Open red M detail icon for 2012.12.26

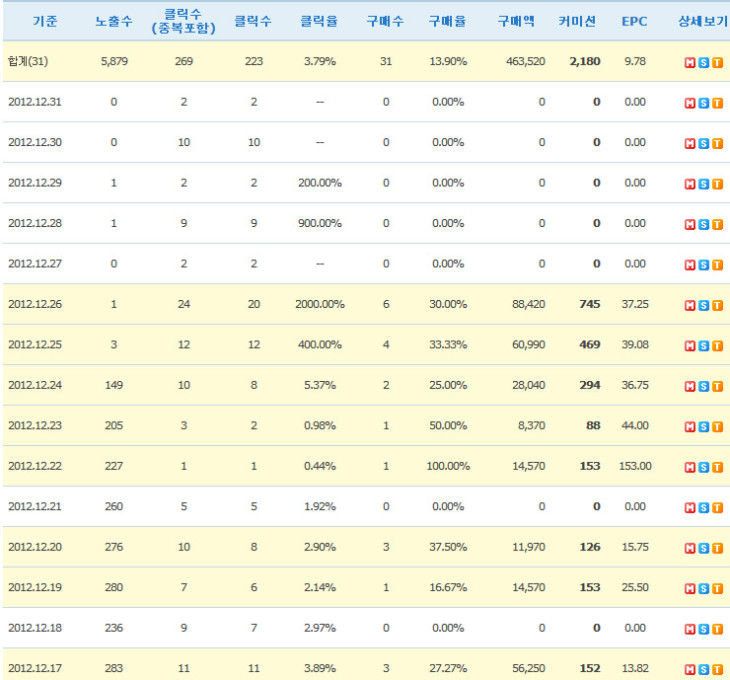(690, 305)
